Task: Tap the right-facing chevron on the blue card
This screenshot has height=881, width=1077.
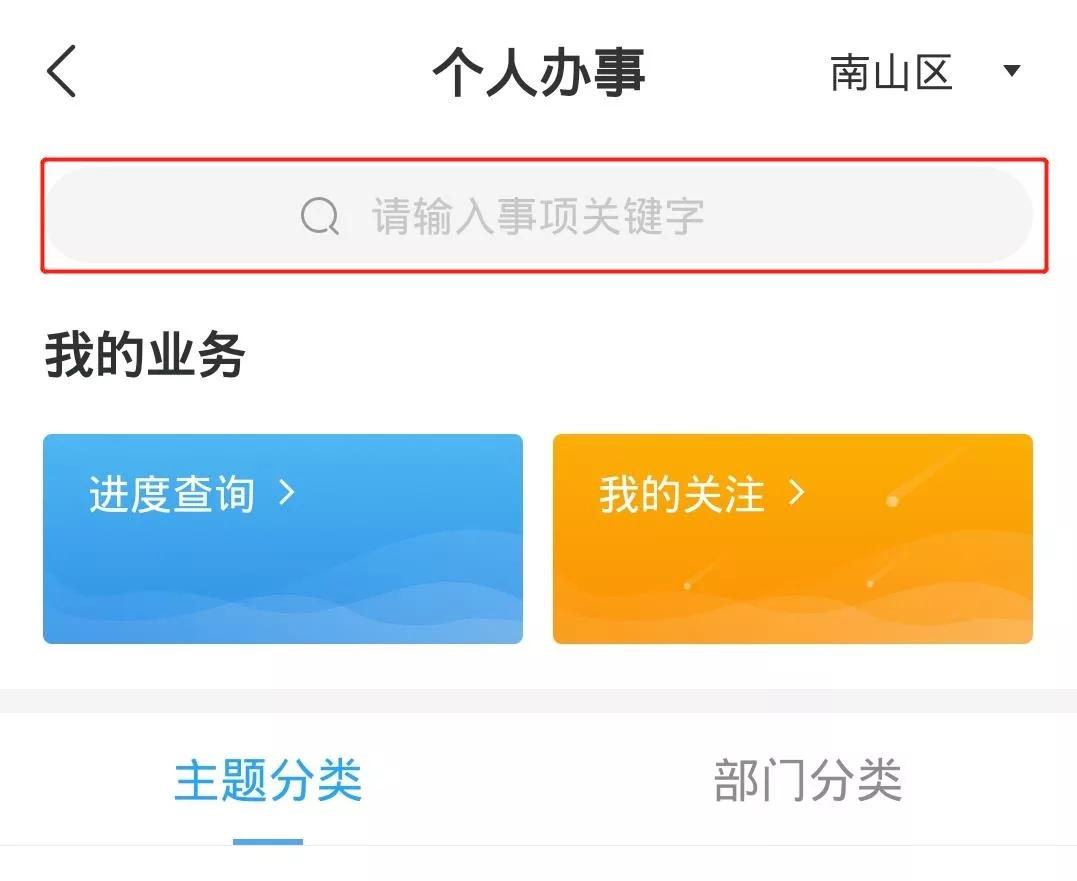Action: 288,493
